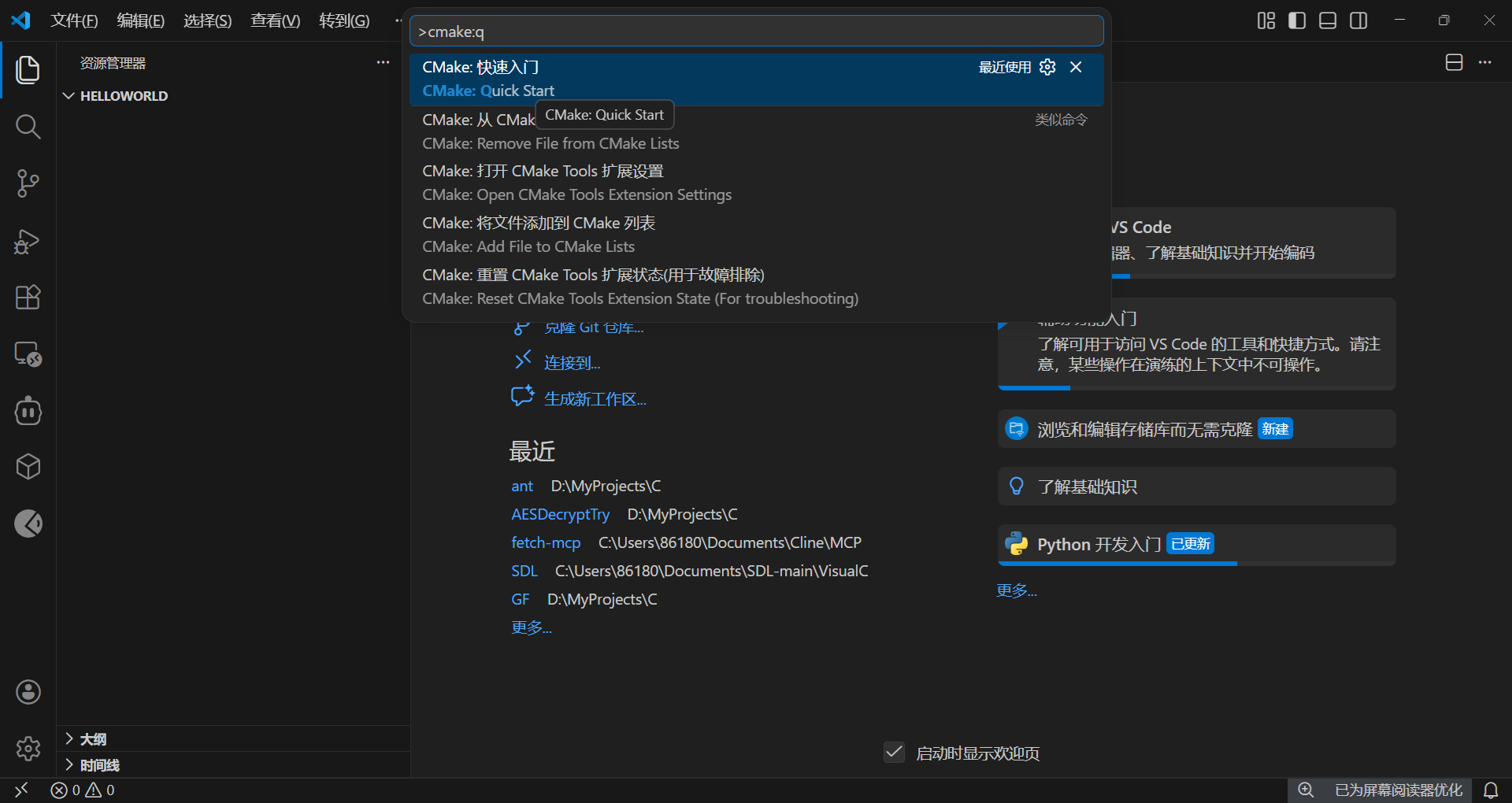Click the lightbulb icon beside 了解基础知识
This screenshot has width=1512, height=803.
(1017, 486)
